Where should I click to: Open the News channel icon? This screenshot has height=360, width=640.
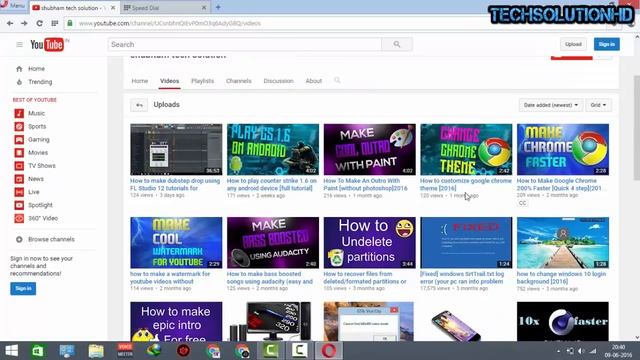click(x=19, y=179)
